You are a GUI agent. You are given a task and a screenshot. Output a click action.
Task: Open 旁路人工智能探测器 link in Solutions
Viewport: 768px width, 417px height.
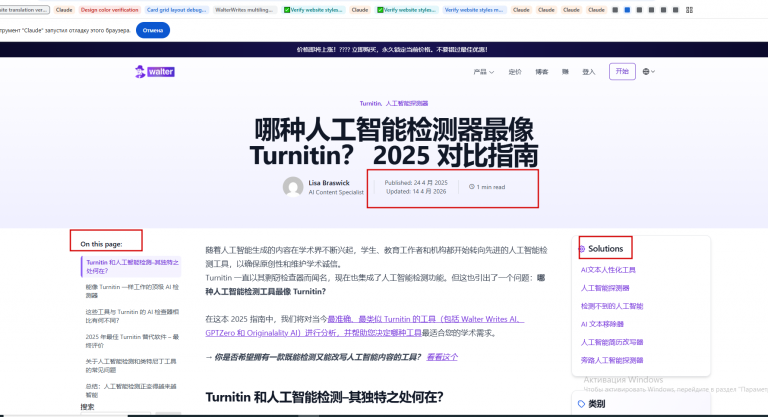(612, 360)
